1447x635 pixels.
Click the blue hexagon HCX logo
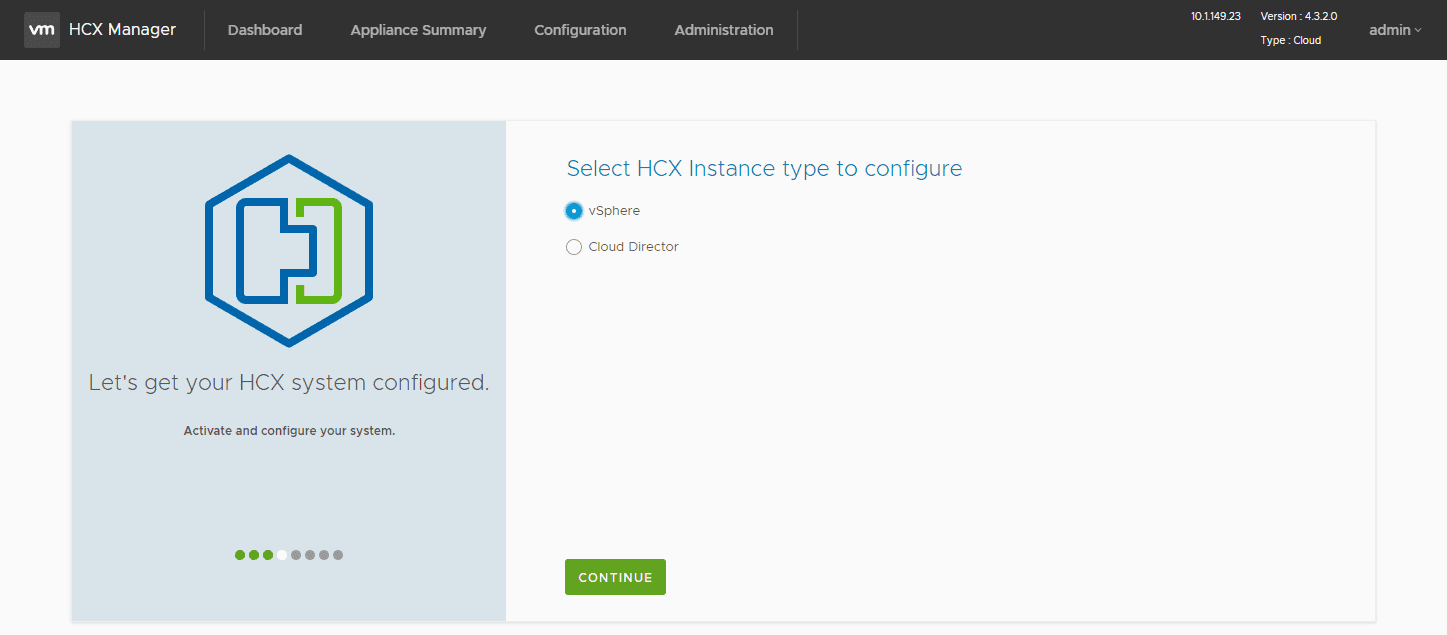click(x=289, y=251)
